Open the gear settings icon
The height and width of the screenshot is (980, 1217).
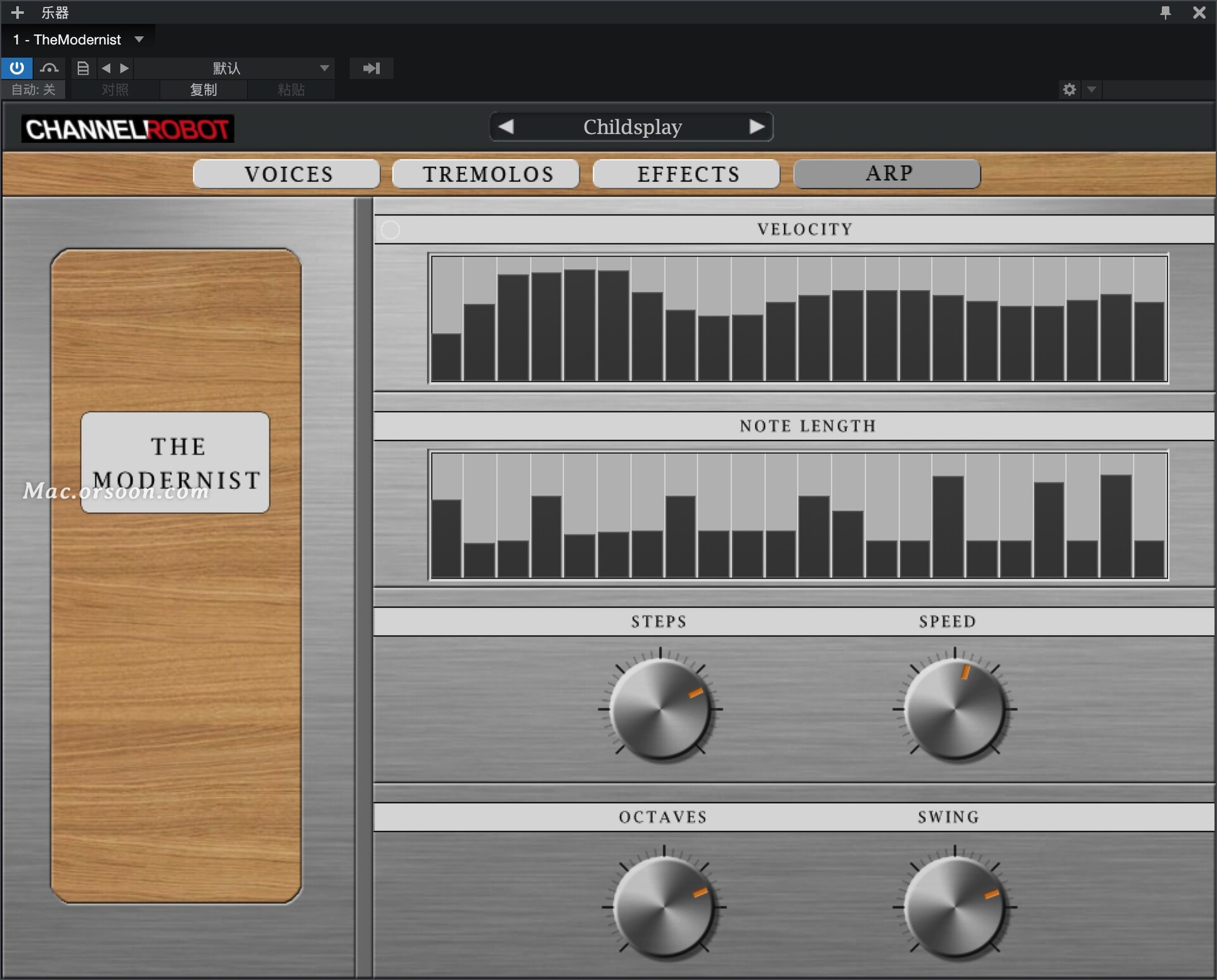point(1069,89)
